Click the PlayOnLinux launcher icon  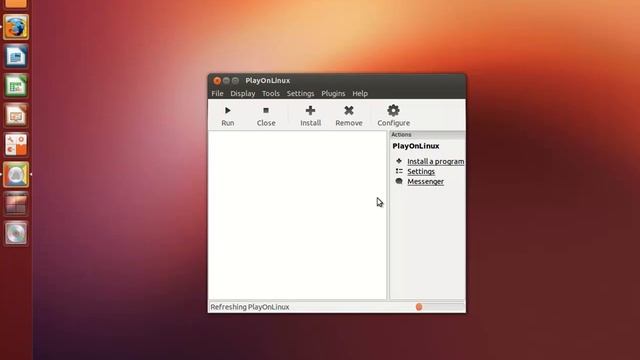(16, 174)
